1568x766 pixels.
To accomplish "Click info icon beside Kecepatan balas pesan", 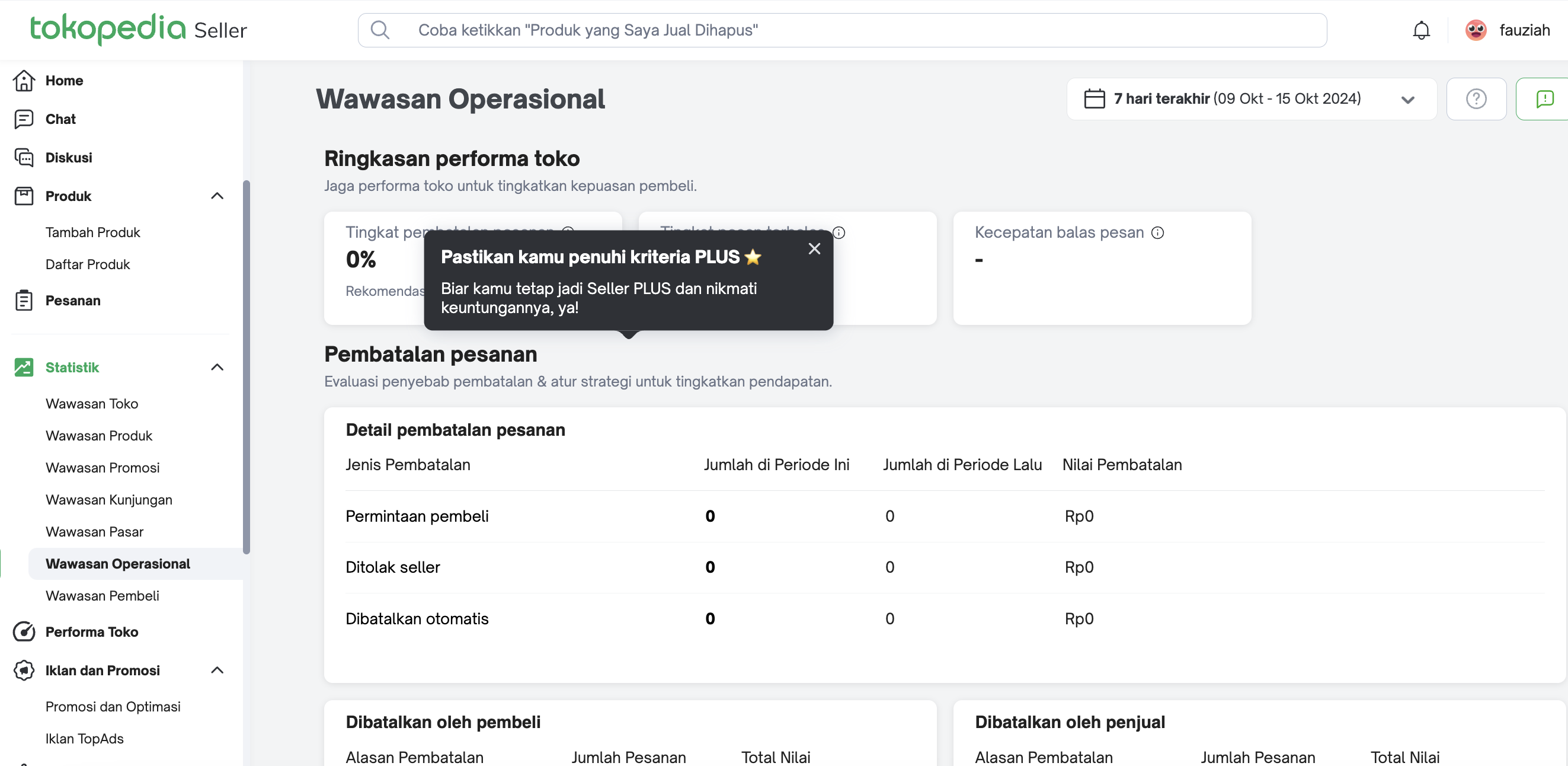I will pos(1157,232).
